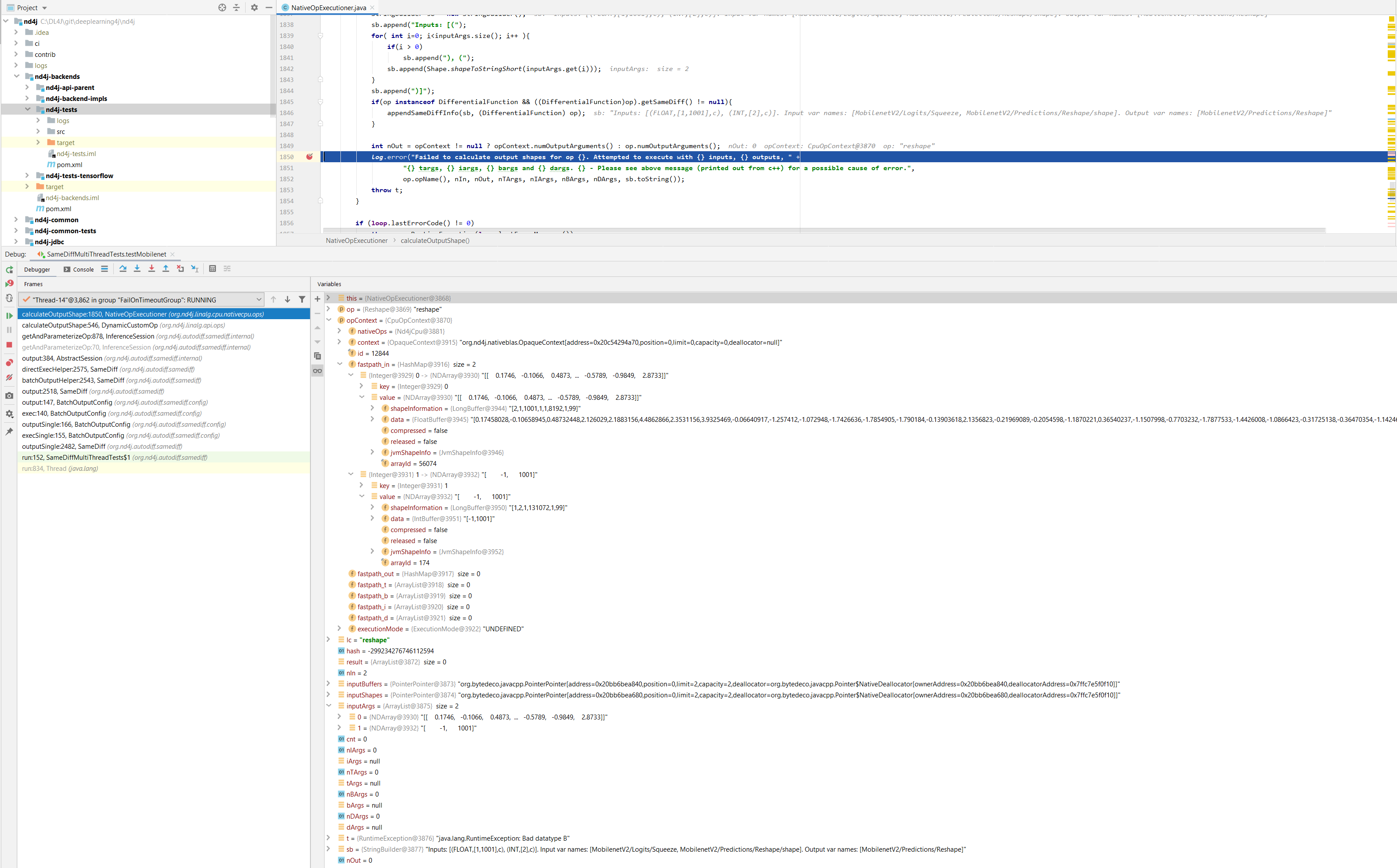
Task: Open debugger settings gear icon
Action: click(x=9, y=414)
